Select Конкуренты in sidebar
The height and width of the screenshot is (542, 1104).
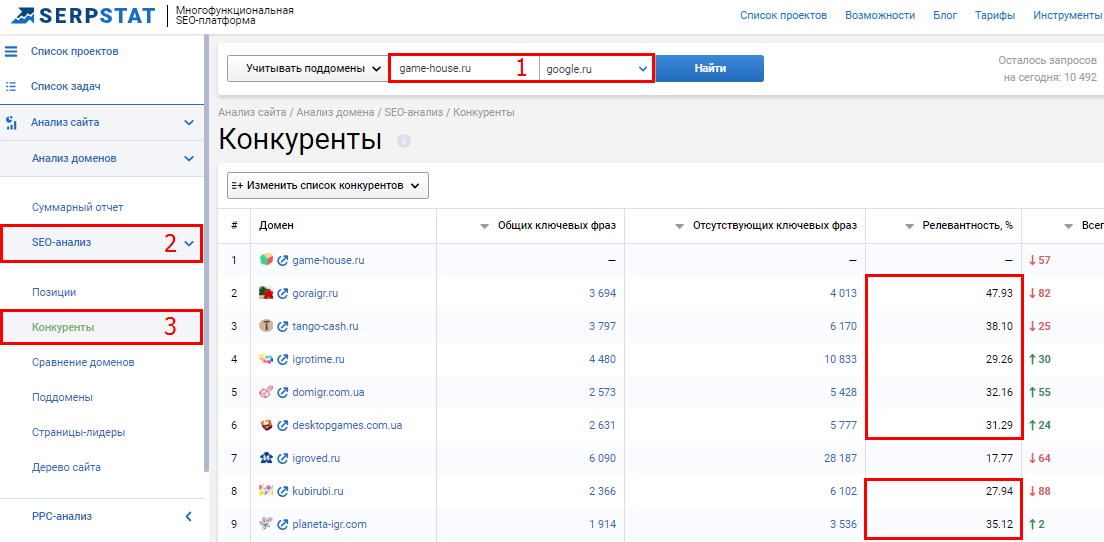63,327
